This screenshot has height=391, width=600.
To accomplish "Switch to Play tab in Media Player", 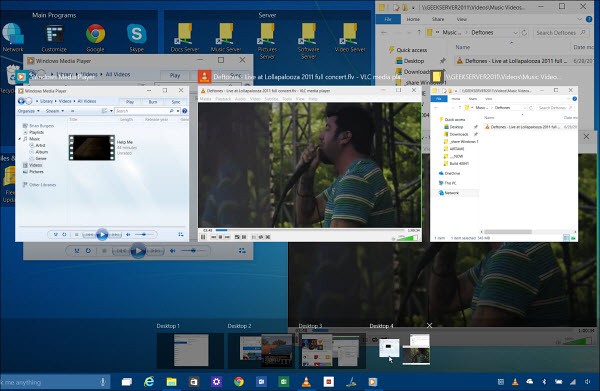I will pyautogui.click(x=130, y=102).
